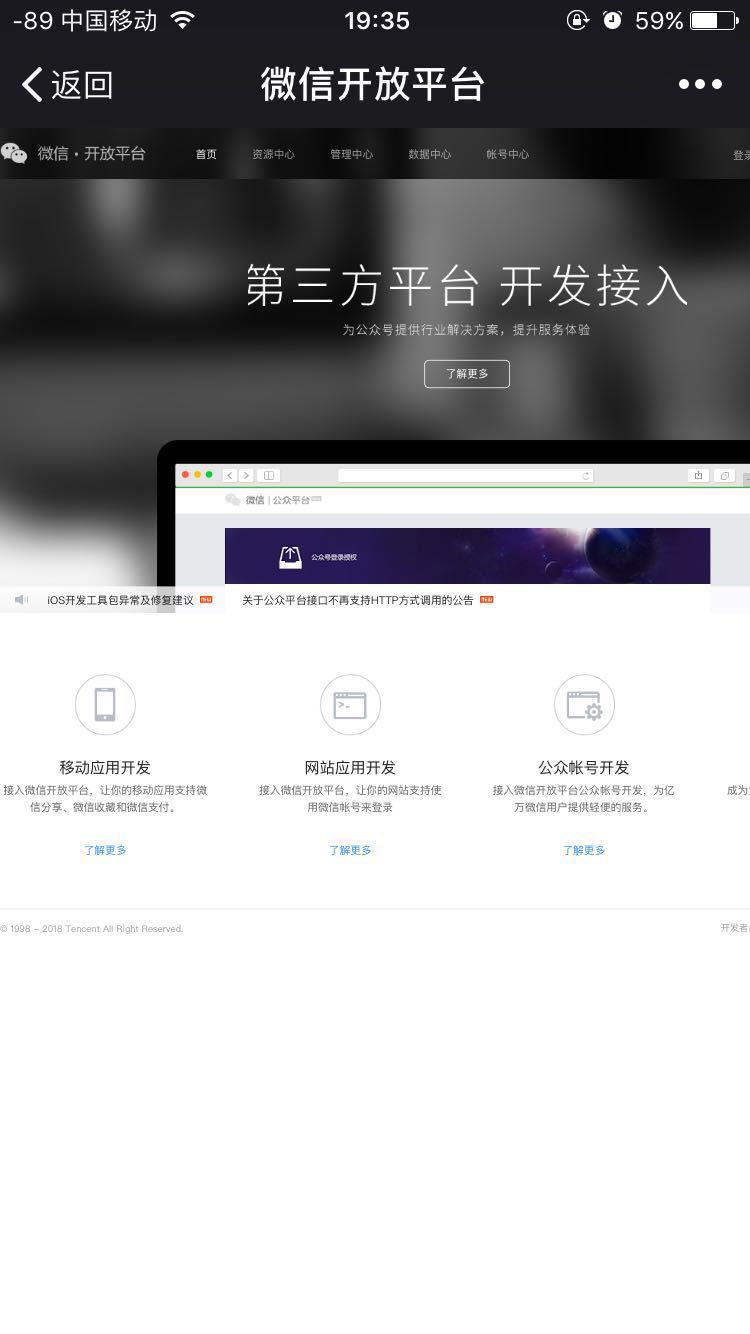
Task: Tap the 返回 back button
Action: click(67, 84)
